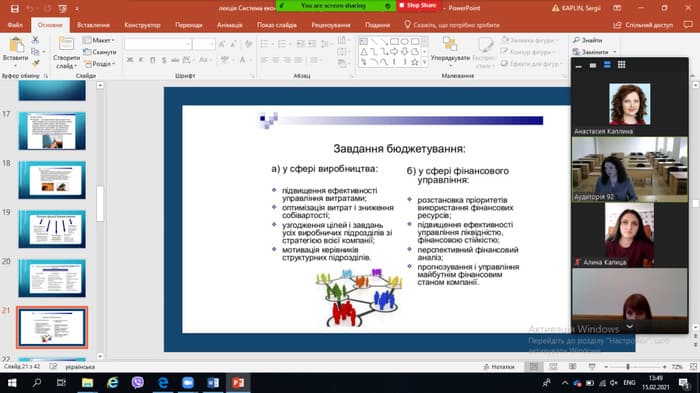The image size is (700, 393).
Task: Open Zoom from the Windows taskbar
Action: tap(188, 383)
